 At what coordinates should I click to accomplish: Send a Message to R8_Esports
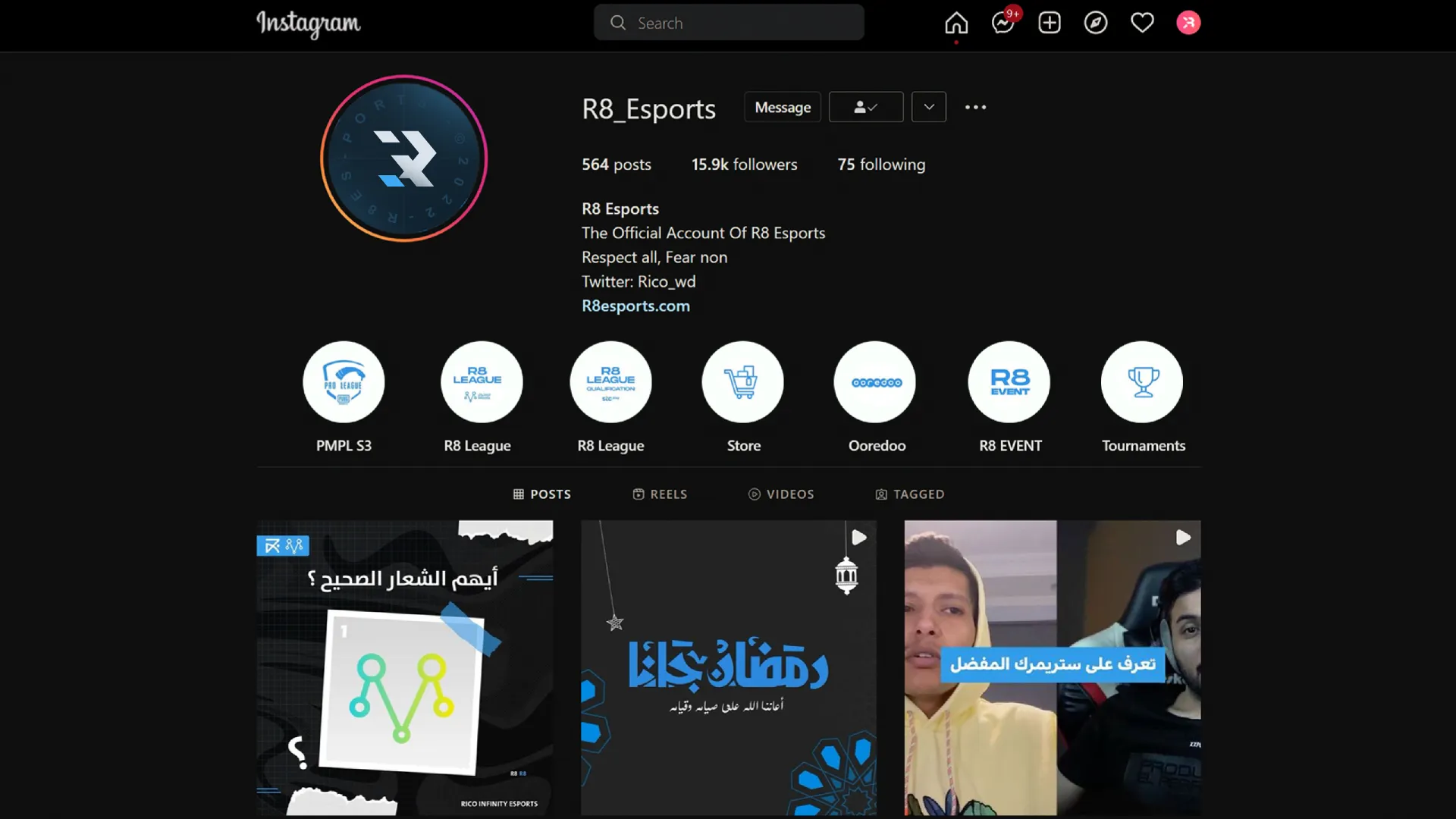pyautogui.click(x=783, y=107)
